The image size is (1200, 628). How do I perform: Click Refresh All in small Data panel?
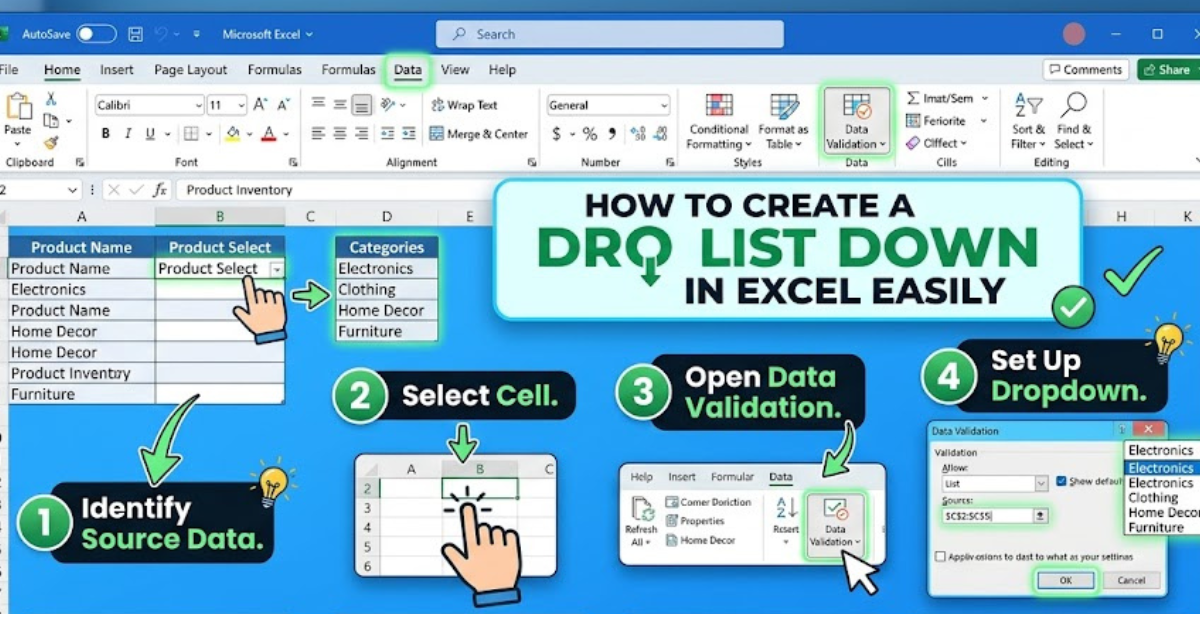[x=641, y=521]
